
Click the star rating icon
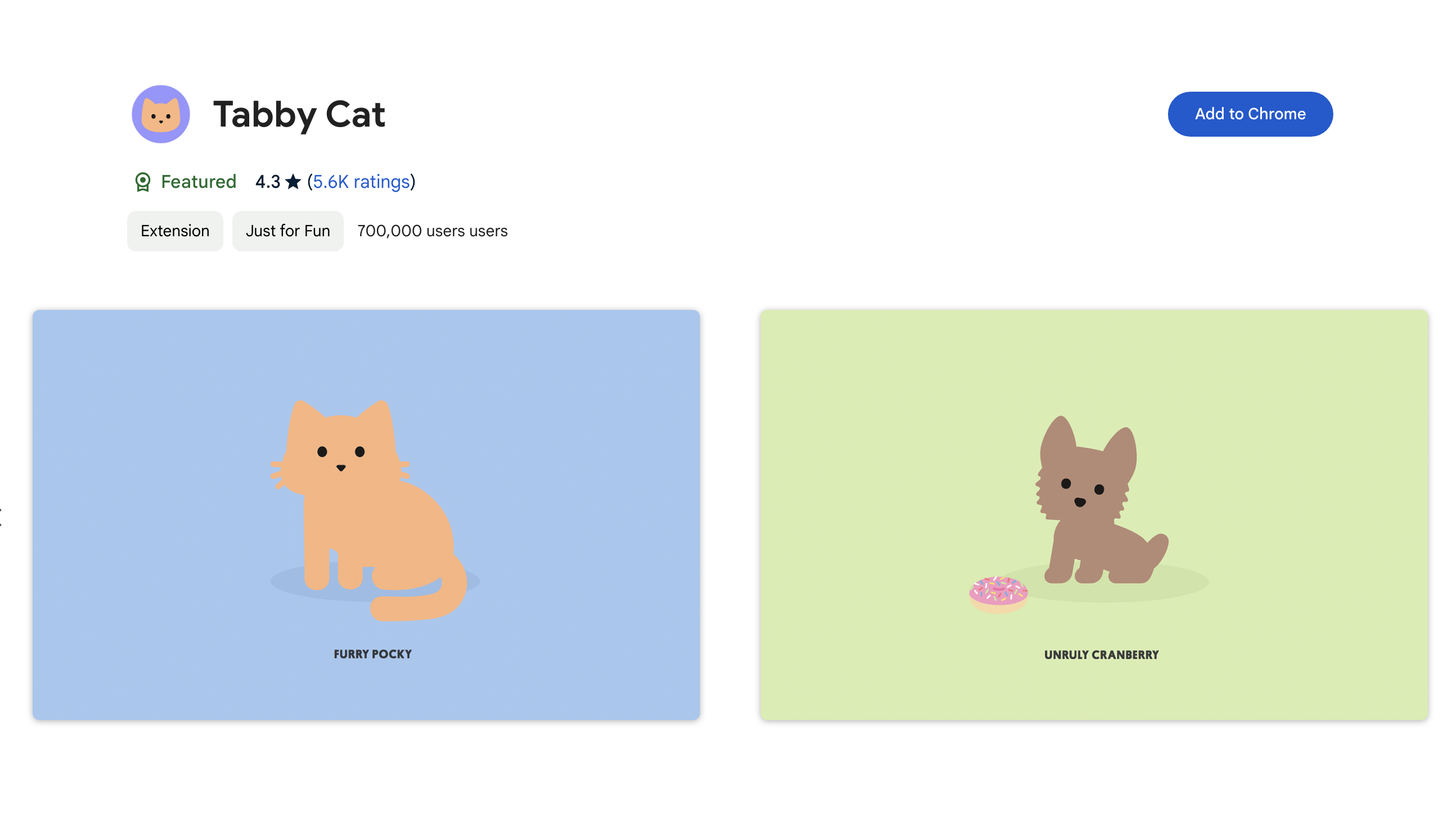(x=293, y=182)
